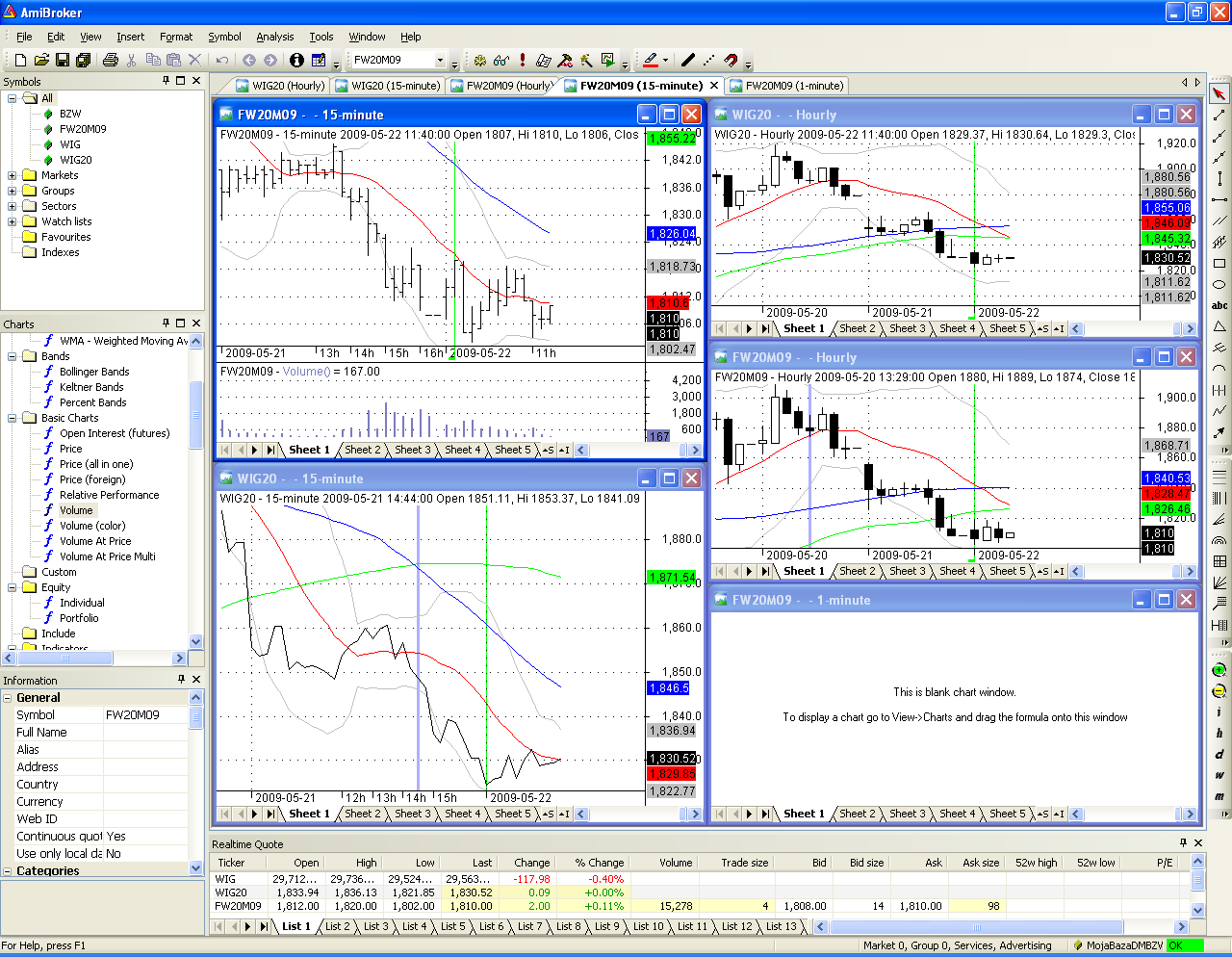Click WIG20 row in Realtime Quote
Image resolution: width=1232 pixels, height=957 pixels.
(x=701, y=892)
